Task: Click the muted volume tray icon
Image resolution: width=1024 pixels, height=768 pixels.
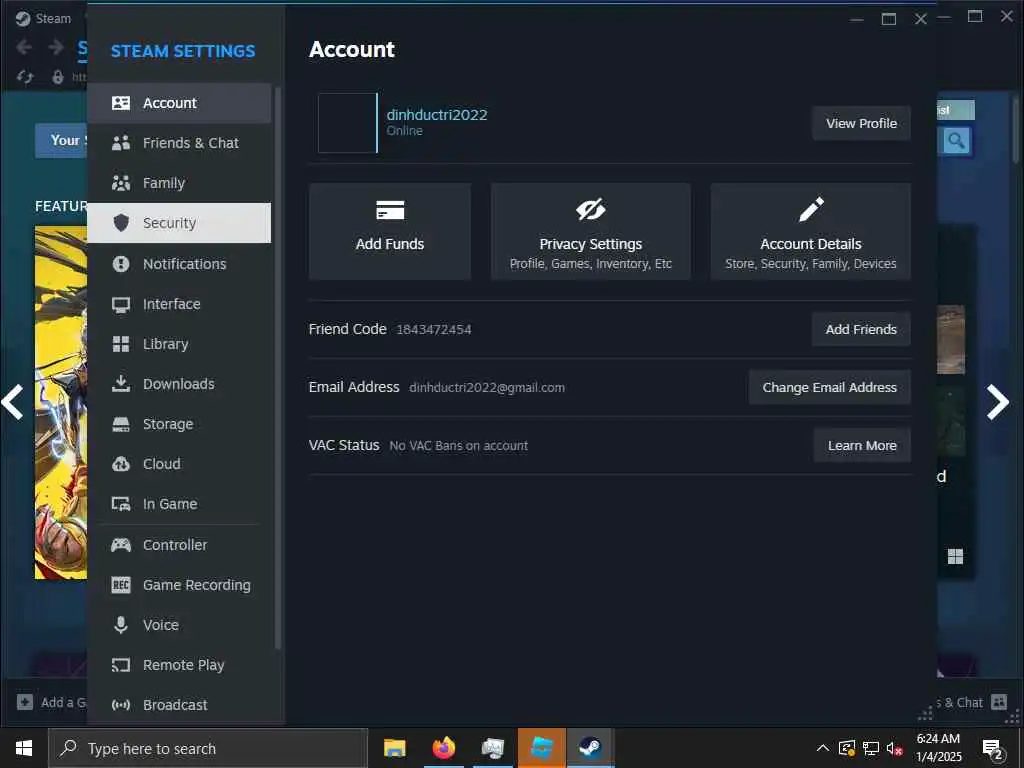Action: pyautogui.click(x=894, y=748)
